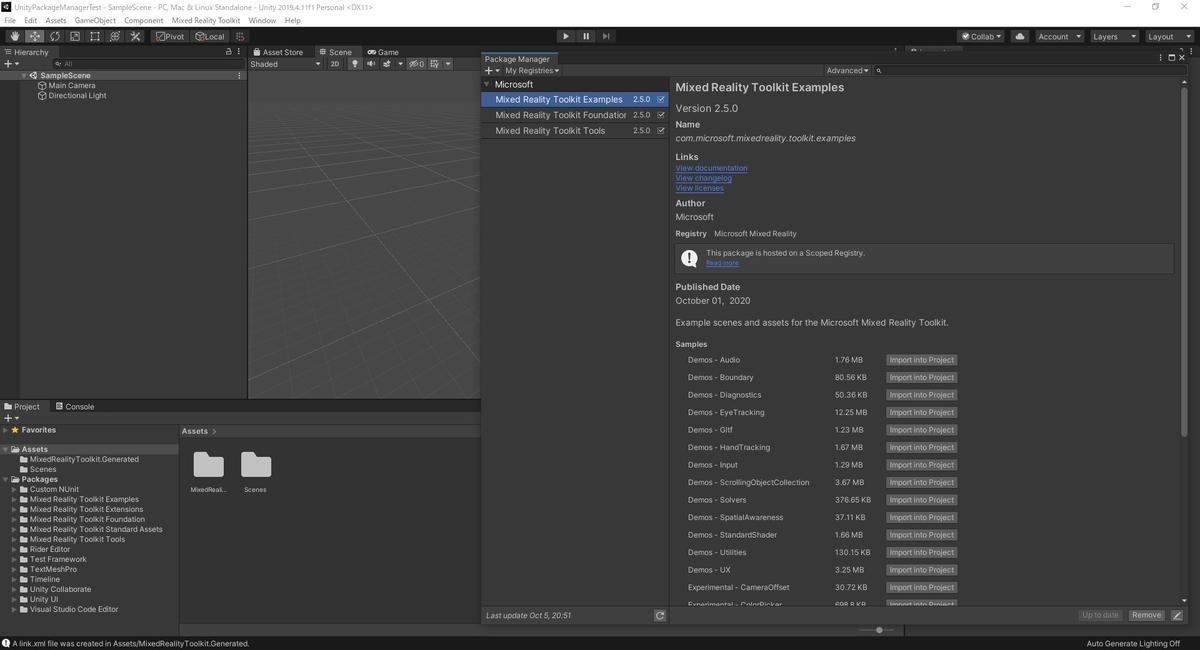The height and width of the screenshot is (650, 1200).
Task: Import Demos - Audio sample into project
Action: click(921, 360)
